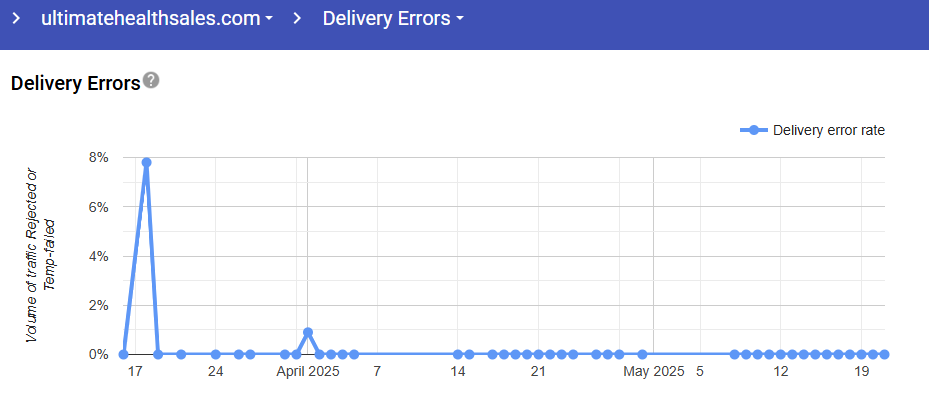Click the 'Delivery error rate' legend label

click(828, 130)
